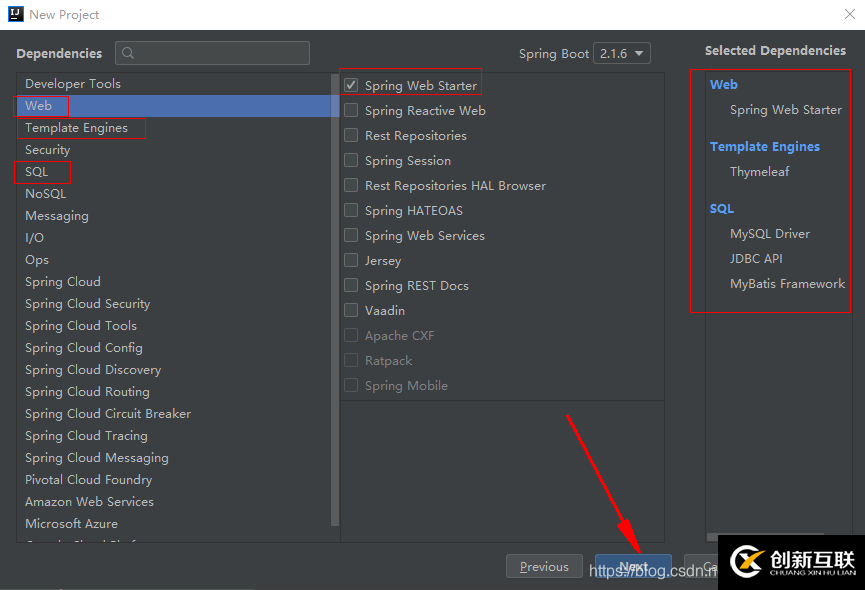Click the SQL heading in Selected Dependencies

point(722,208)
